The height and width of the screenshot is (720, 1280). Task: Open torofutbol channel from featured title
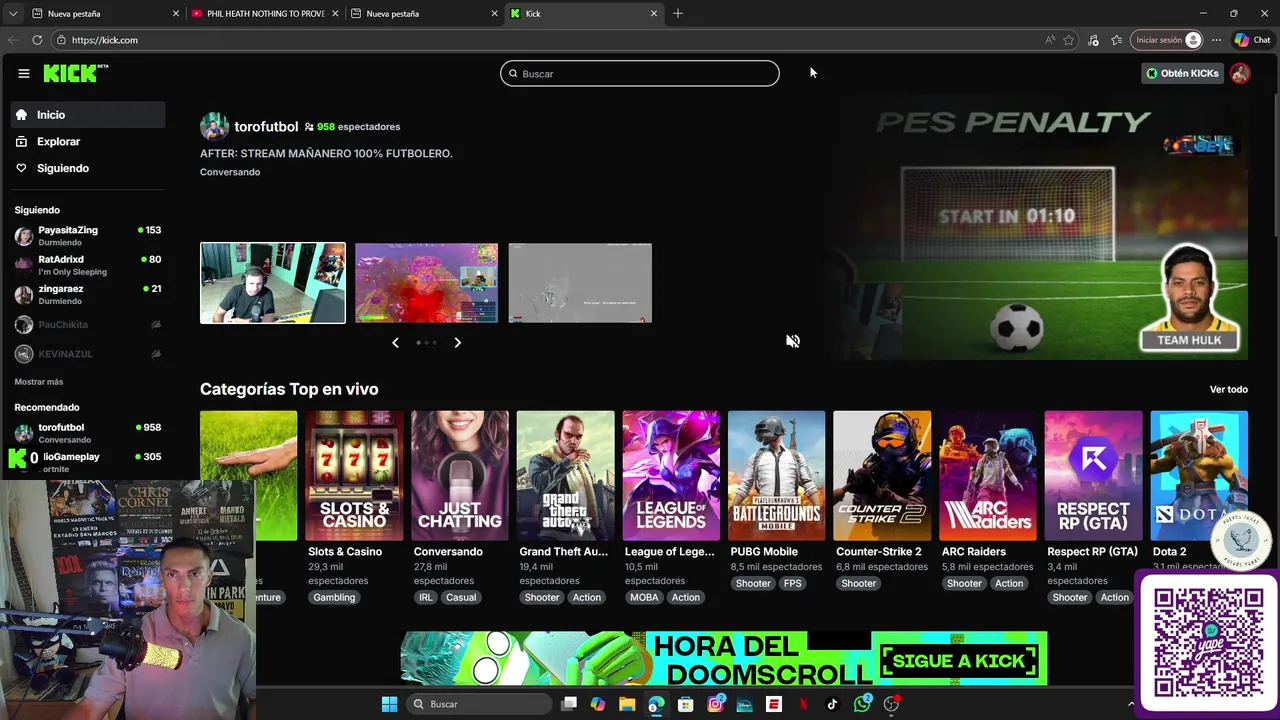[266, 127]
